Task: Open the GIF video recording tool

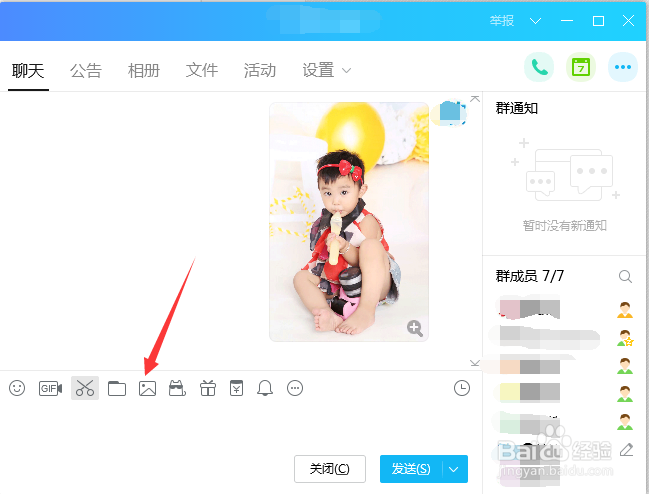Action: click(x=50, y=388)
